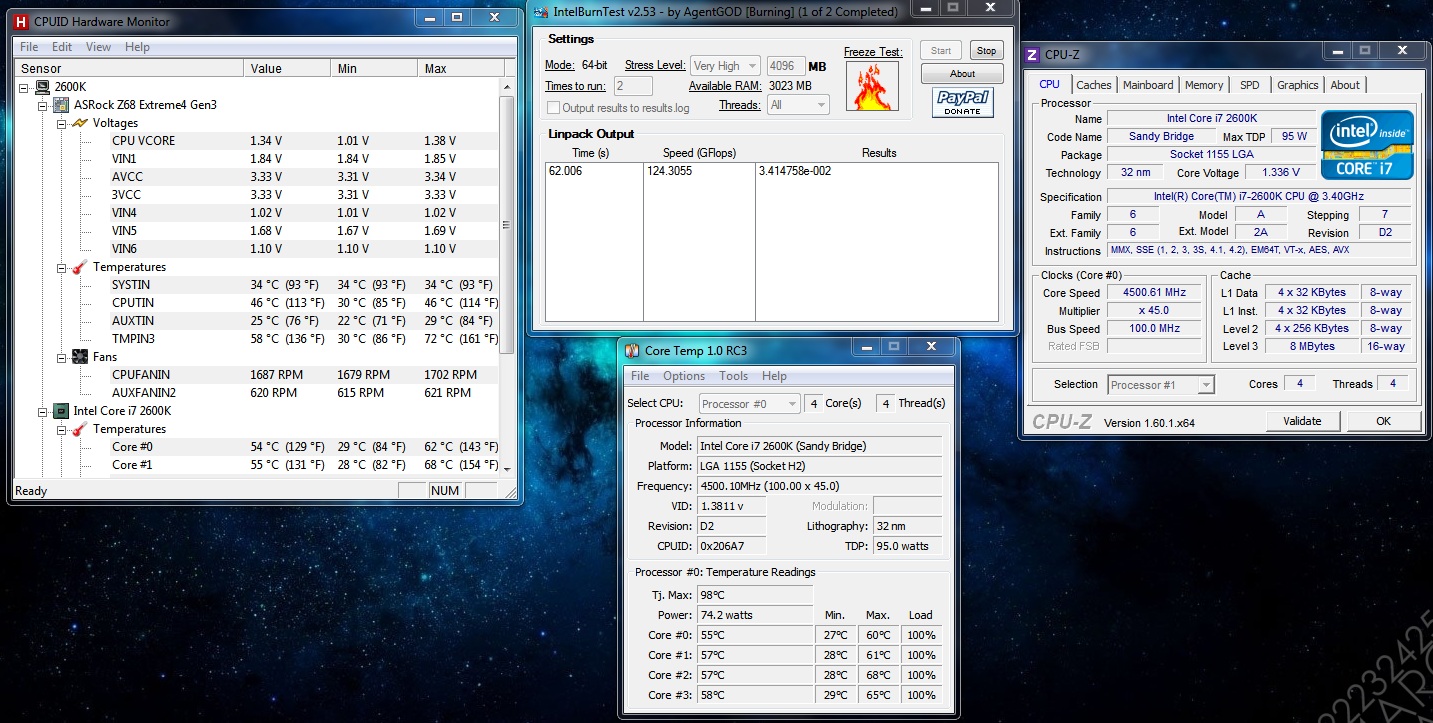Image resolution: width=1433 pixels, height=723 pixels.
Task: Click the Fans icon in HWMonitor
Action: pos(80,357)
